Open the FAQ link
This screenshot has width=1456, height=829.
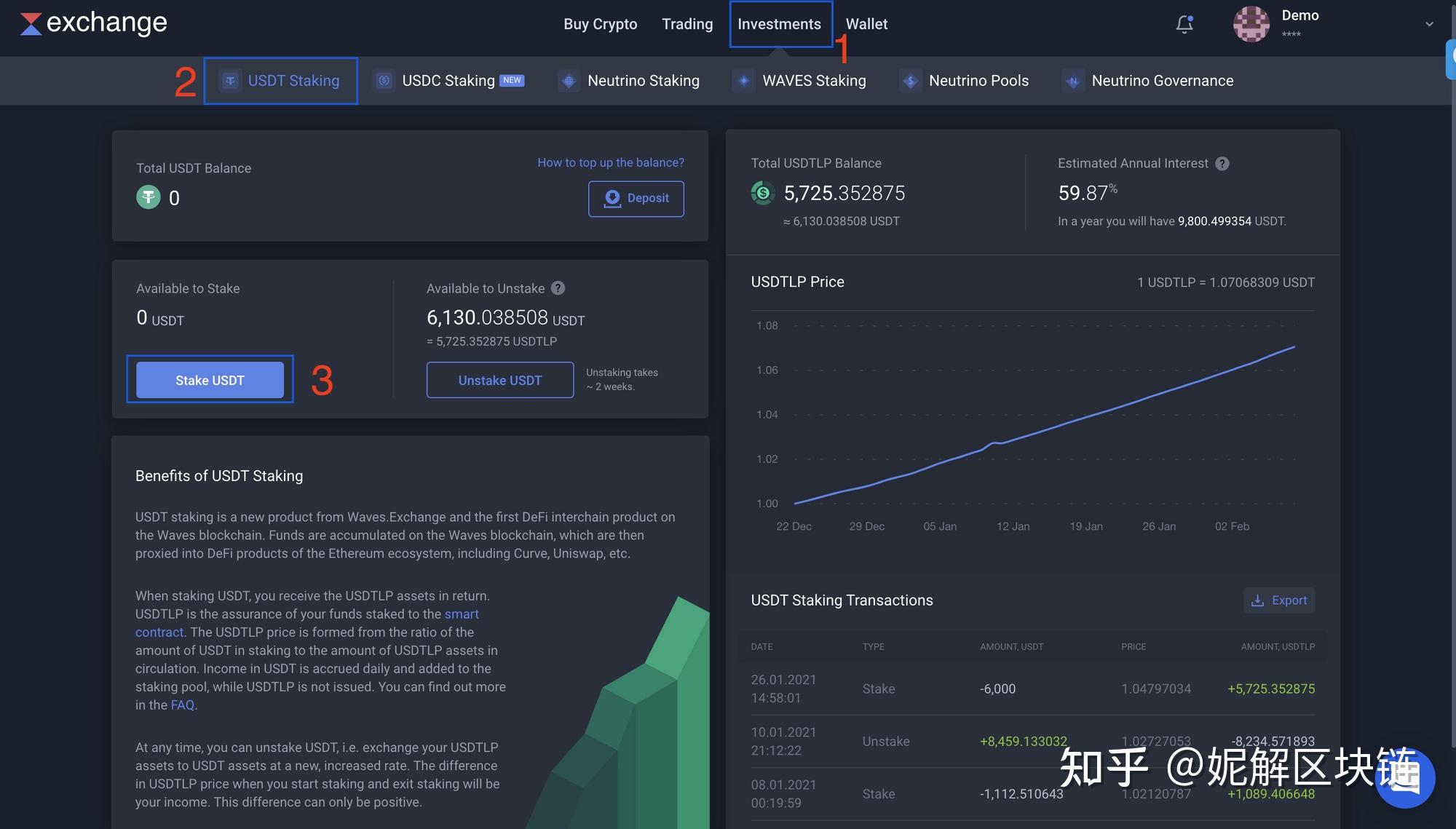182,705
